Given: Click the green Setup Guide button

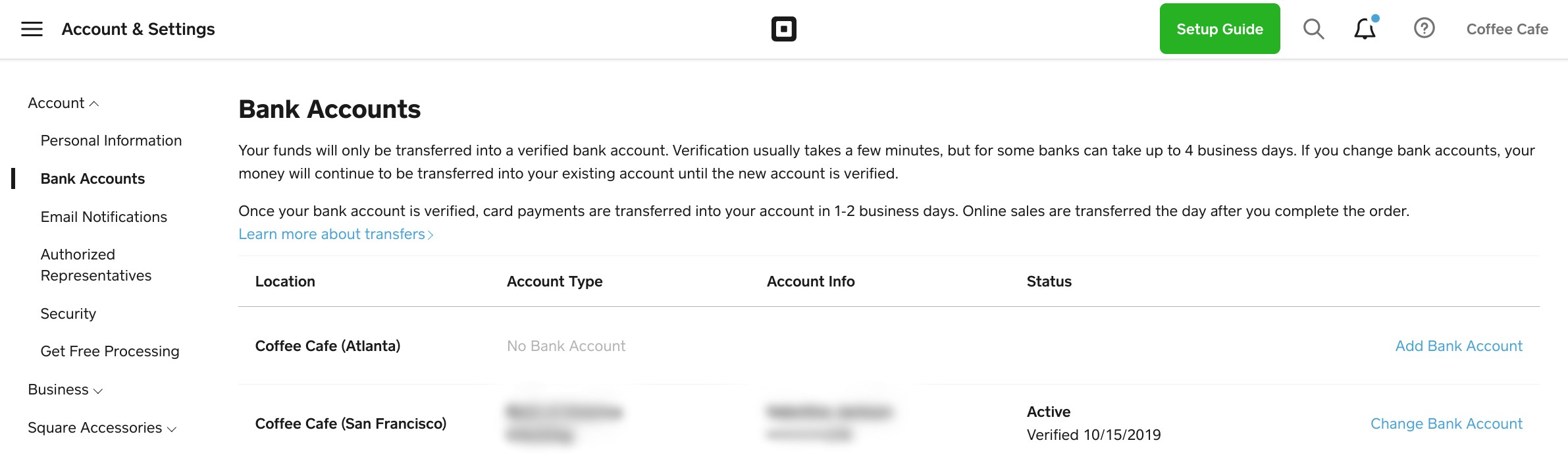Looking at the screenshot, I should click(x=1219, y=29).
